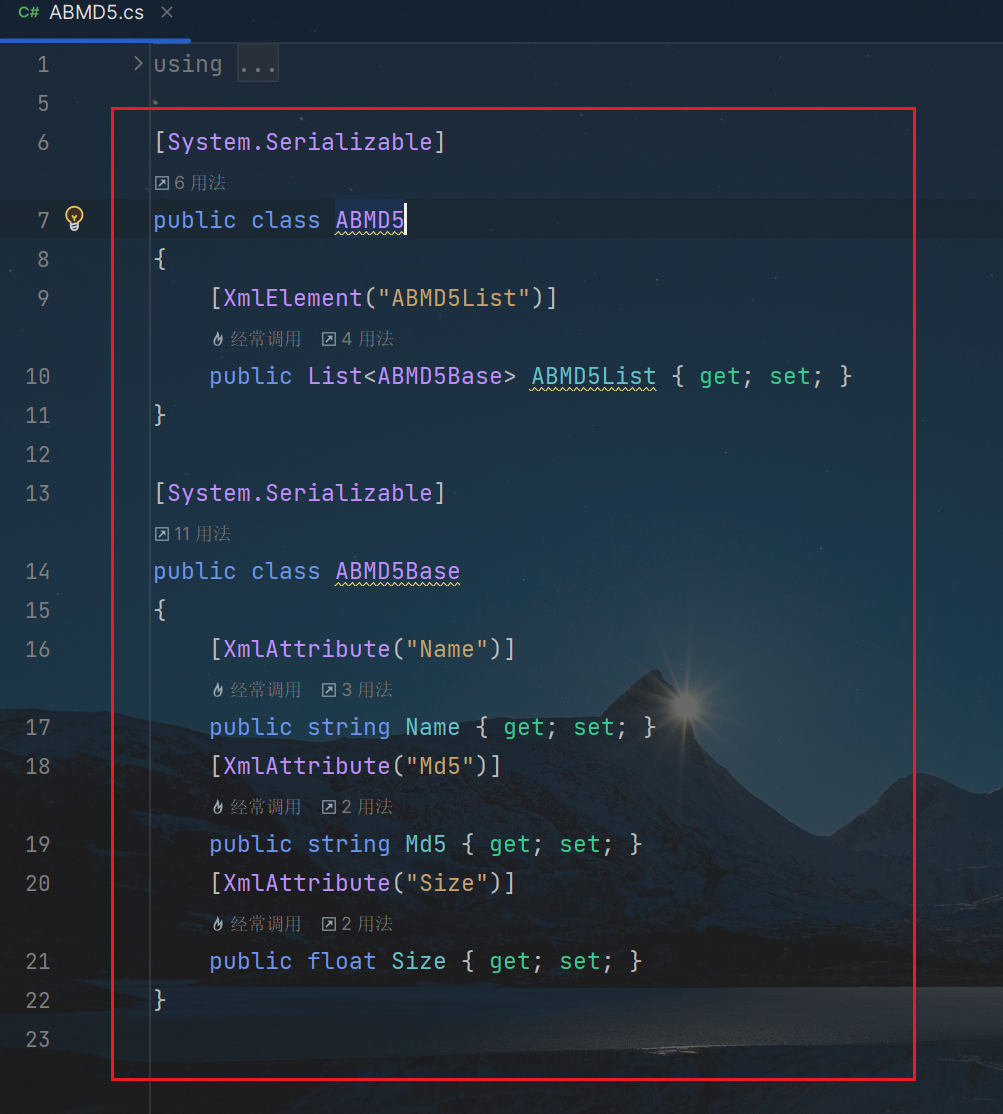Click System.Serializable attribute on line 6
This screenshot has height=1114, width=1003.
coord(300,143)
